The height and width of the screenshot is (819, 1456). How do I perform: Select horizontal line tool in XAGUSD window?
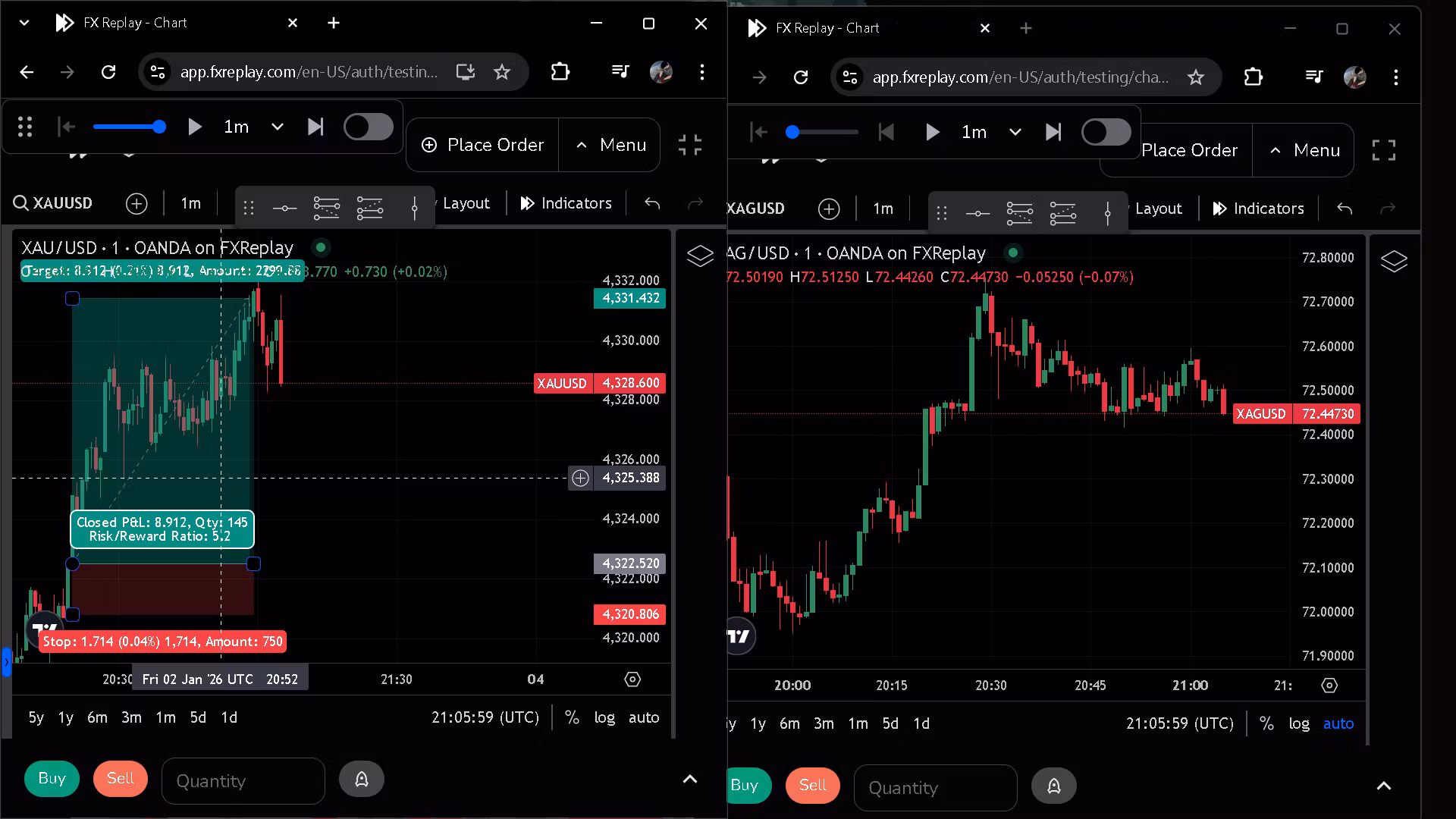[x=977, y=214]
